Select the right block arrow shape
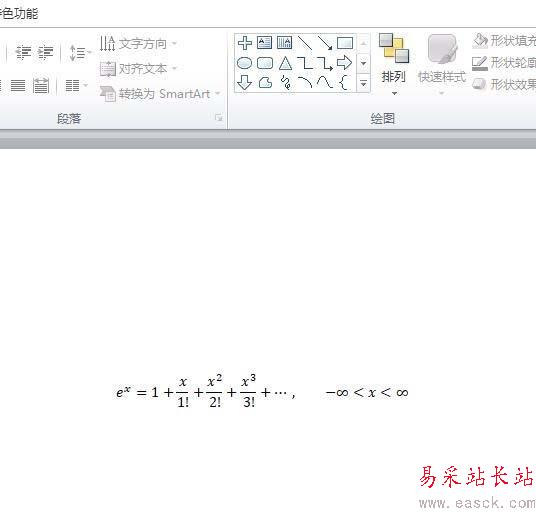This screenshot has height=518, width=536. point(344,63)
